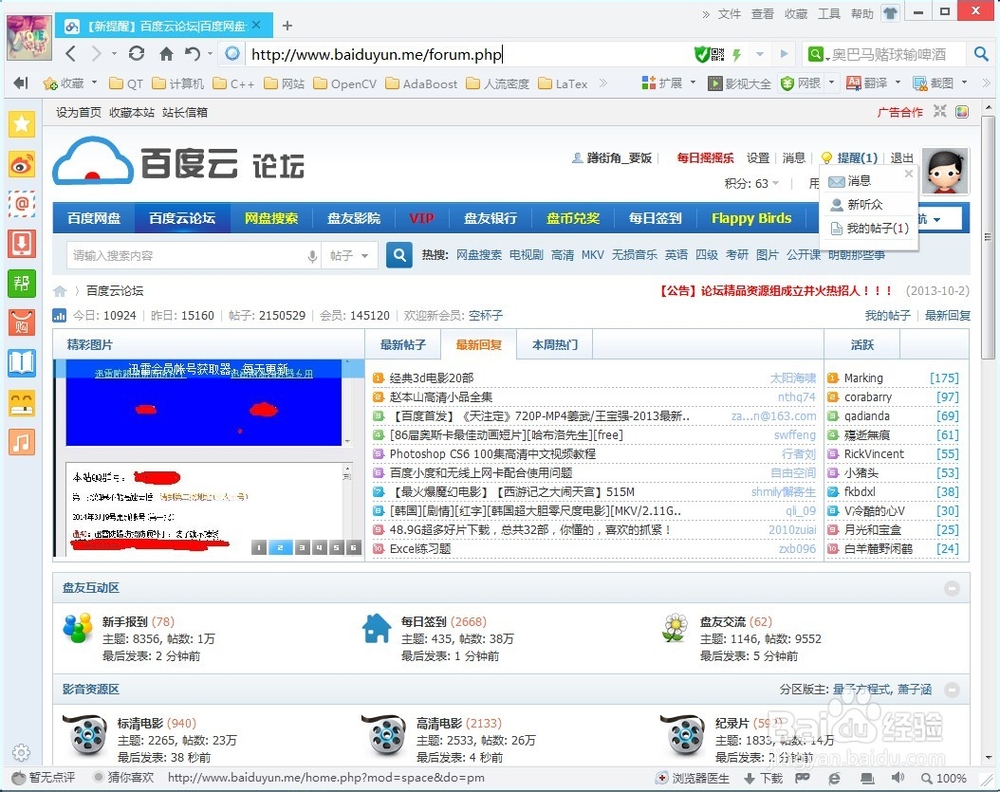1000x792 pixels.
Task: Open the QR code icon in address bar
Action: click(x=718, y=55)
